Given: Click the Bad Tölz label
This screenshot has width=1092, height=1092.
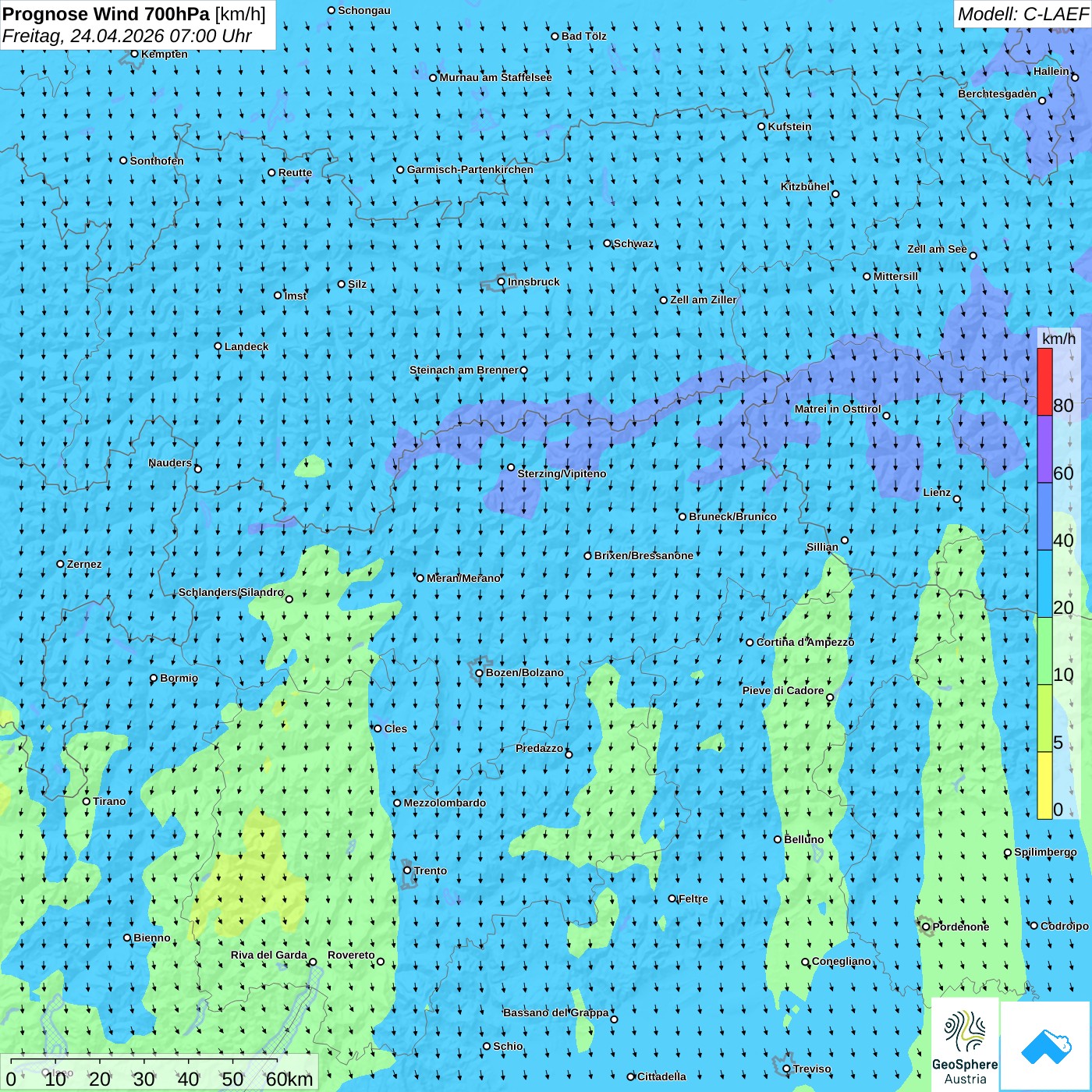Looking at the screenshot, I should click(583, 36).
